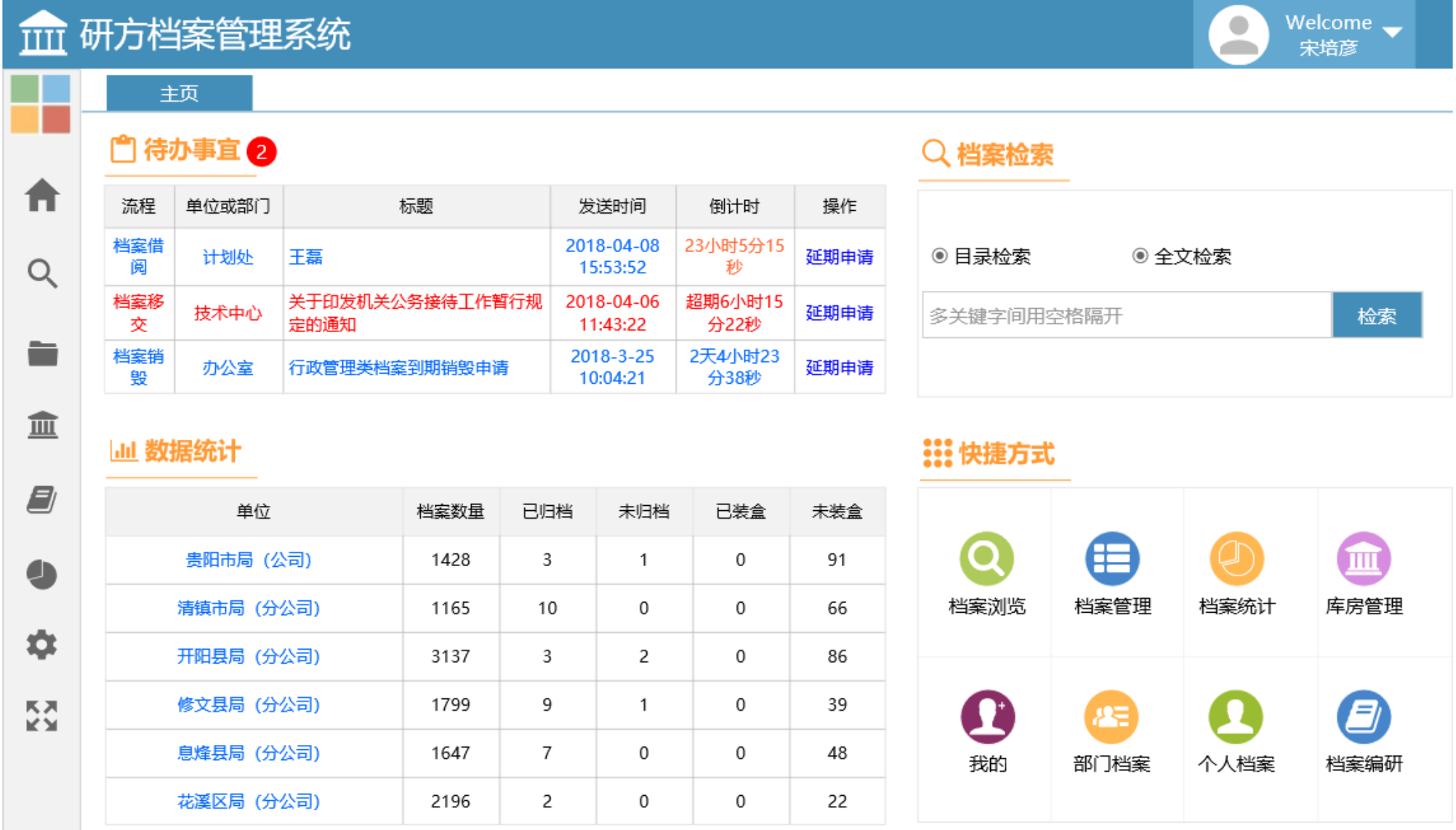Click the magnifier icon beside 档案检索
Viewport: 1456px width, 830px height.
click(x=936, y=153)
